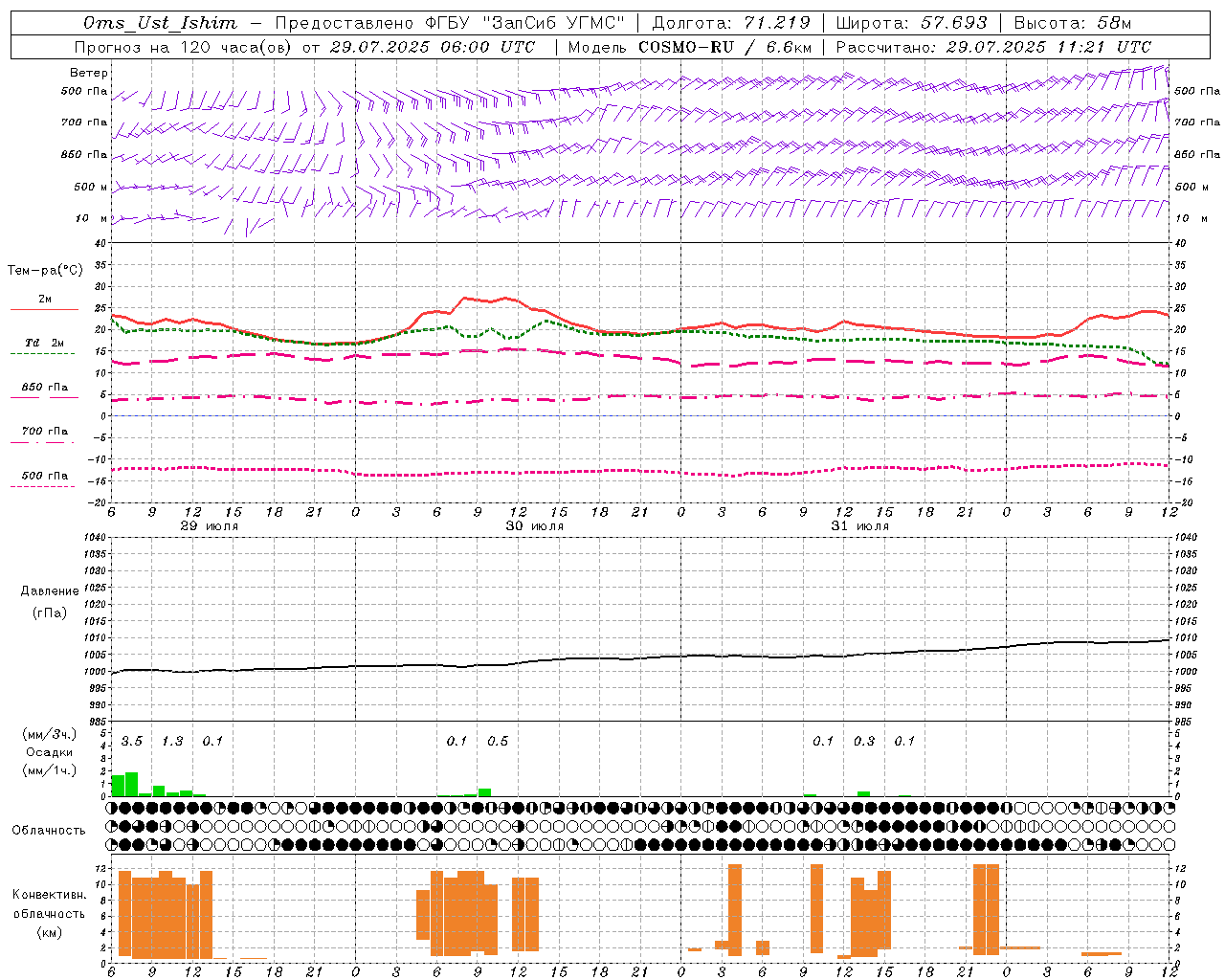Click the 3.5 precipitation total

pyautogui.click(x=132, y=741)
